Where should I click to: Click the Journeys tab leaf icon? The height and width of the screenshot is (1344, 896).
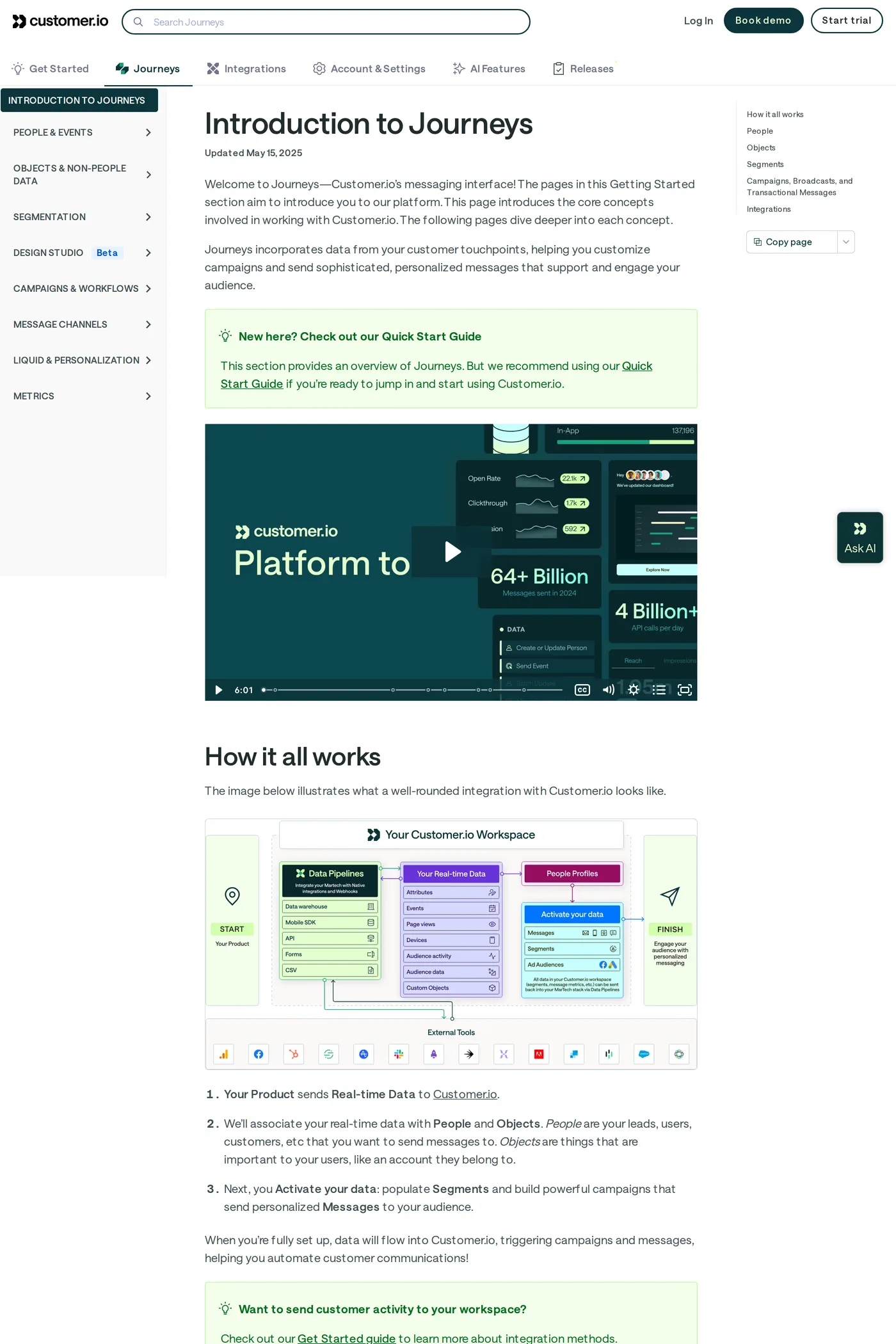122,68
